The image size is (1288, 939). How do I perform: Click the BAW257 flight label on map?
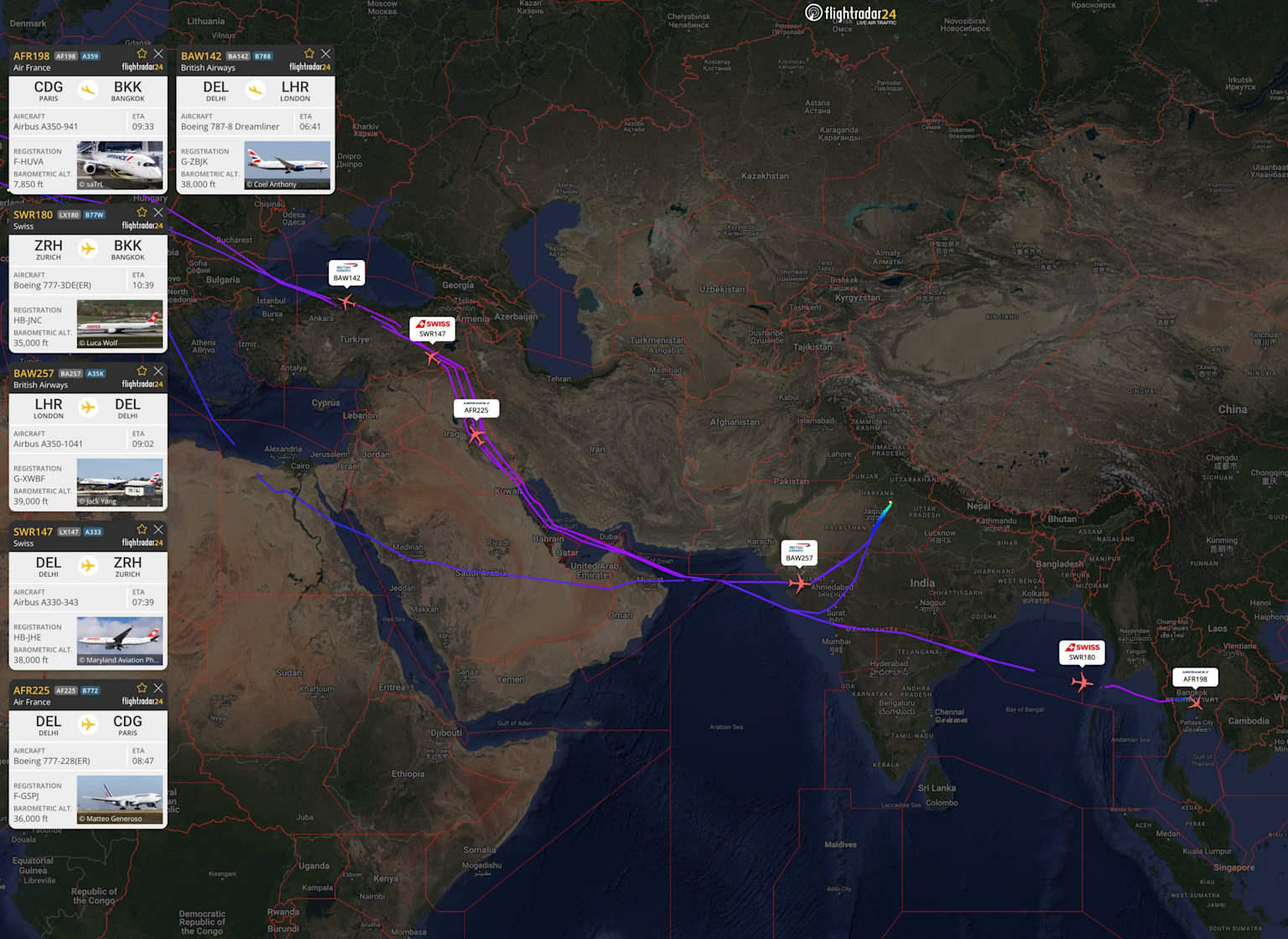(799, 552)
